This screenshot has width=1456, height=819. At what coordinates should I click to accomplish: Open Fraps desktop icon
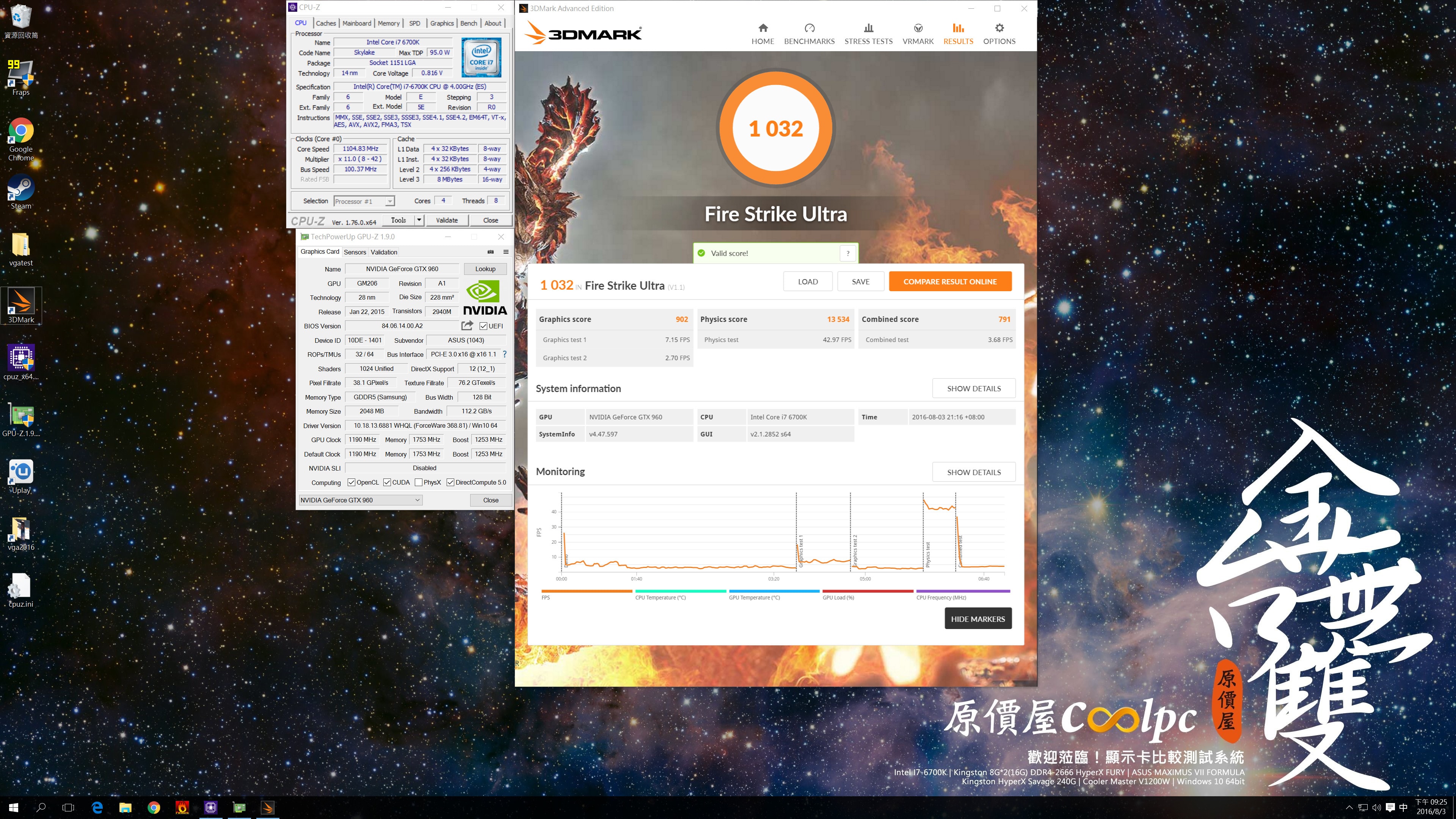point(21,78)
